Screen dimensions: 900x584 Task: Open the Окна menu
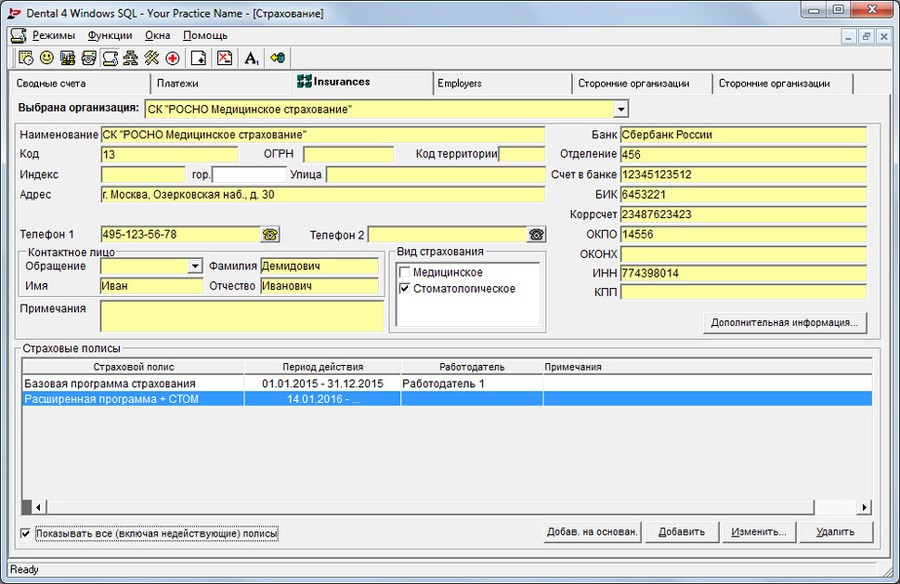157,36
